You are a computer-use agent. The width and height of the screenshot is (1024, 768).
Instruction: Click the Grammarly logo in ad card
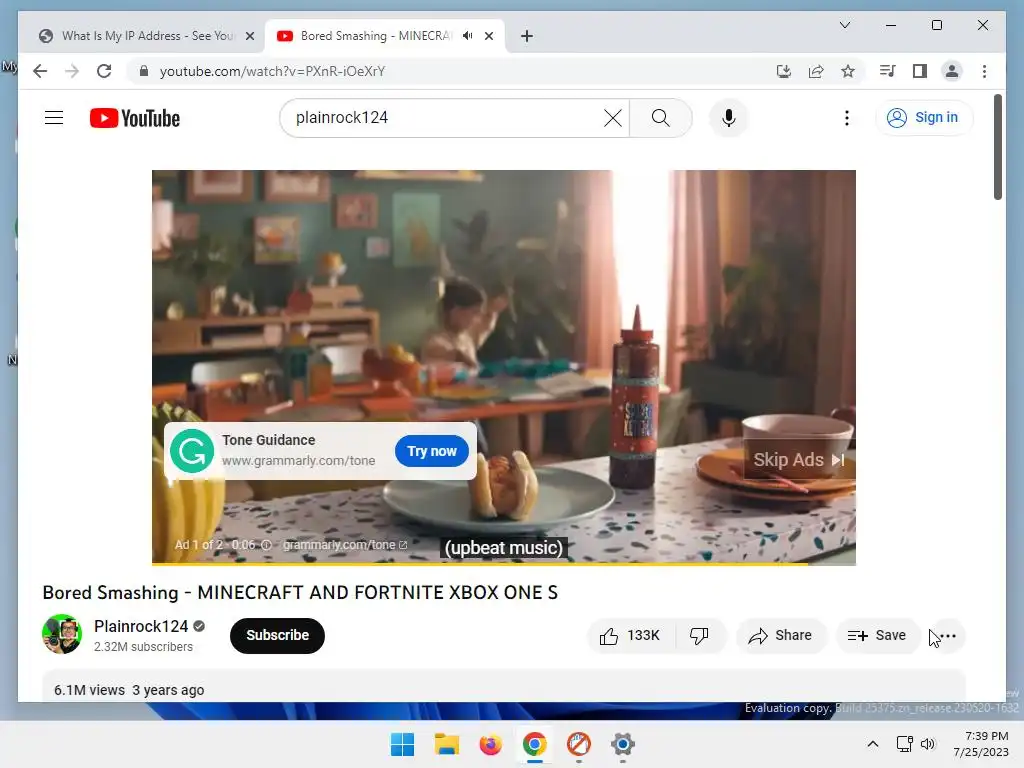(192, 451)
